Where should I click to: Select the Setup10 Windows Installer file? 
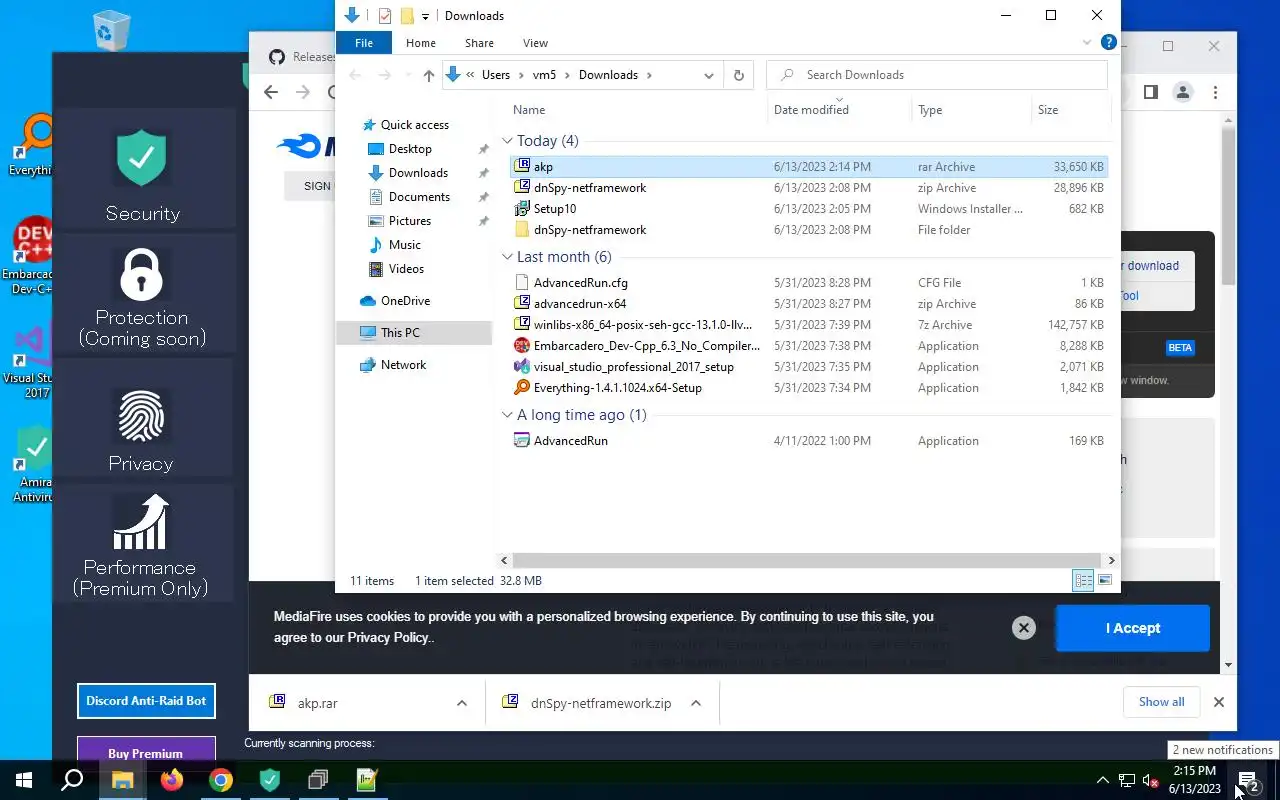coord(808,209)
